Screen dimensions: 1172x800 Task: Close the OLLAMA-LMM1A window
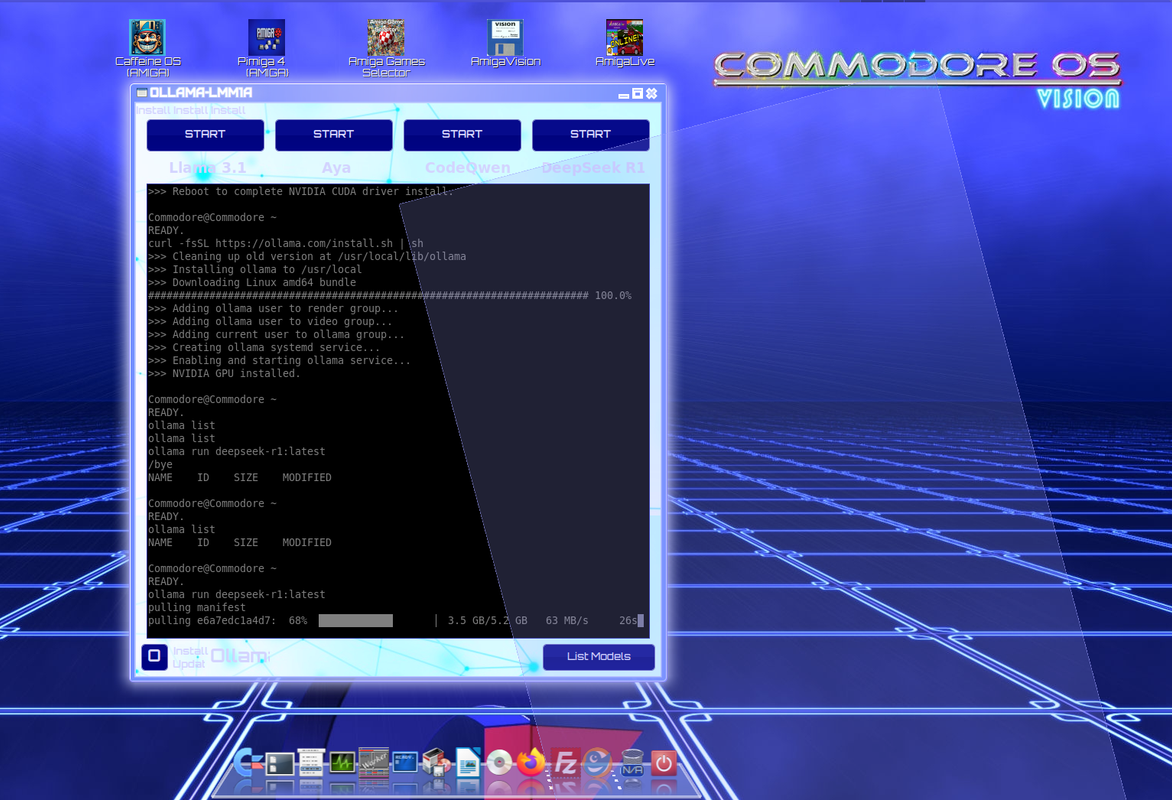click(x=652, y=93)
